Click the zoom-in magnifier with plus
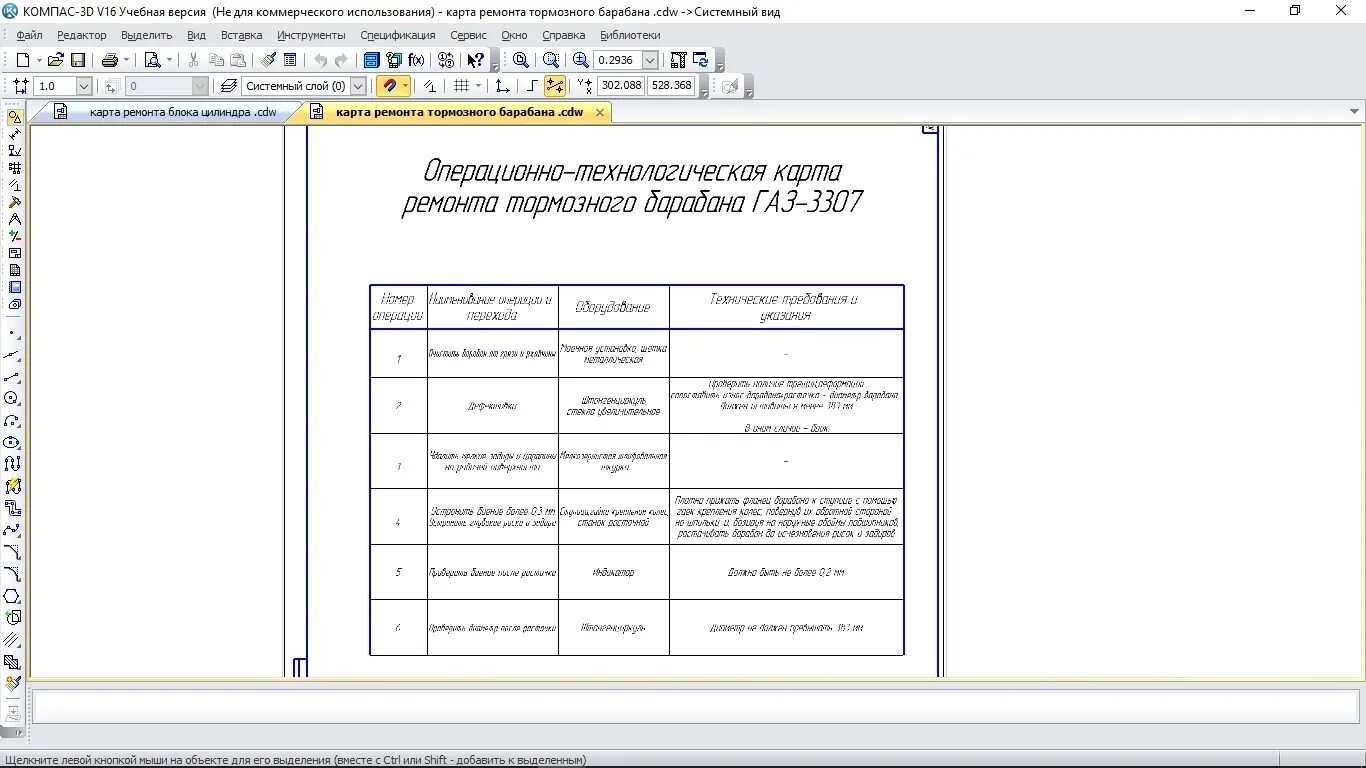1366x768 pixels. click(x=581, y=60)
